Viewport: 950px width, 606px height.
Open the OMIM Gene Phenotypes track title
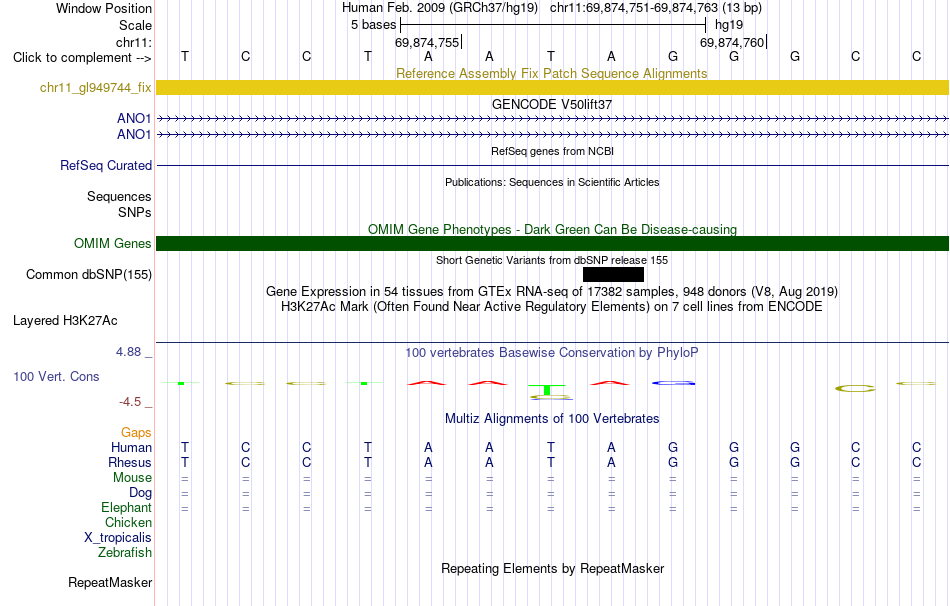552,230
